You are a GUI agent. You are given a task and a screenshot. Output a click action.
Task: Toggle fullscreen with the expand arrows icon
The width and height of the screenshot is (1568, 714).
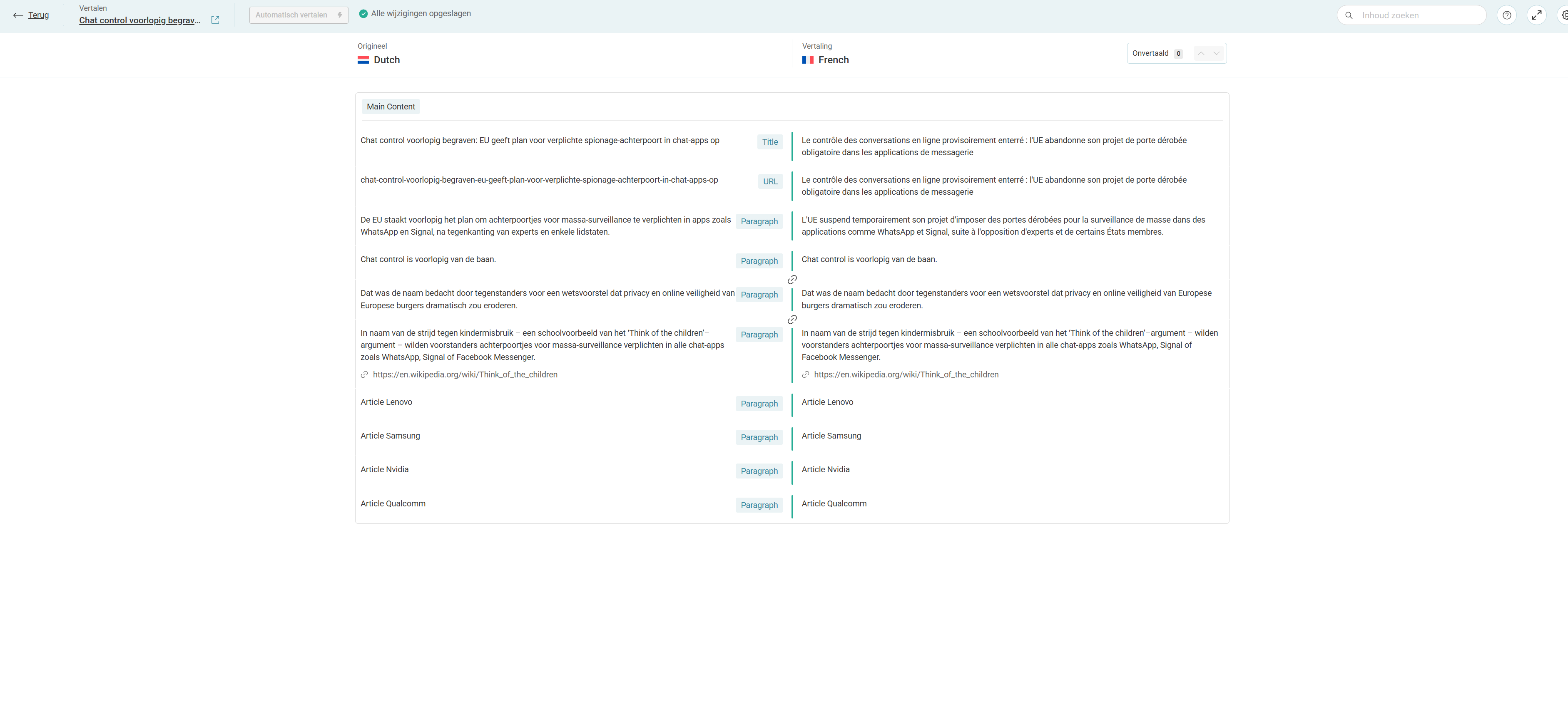1536,15
